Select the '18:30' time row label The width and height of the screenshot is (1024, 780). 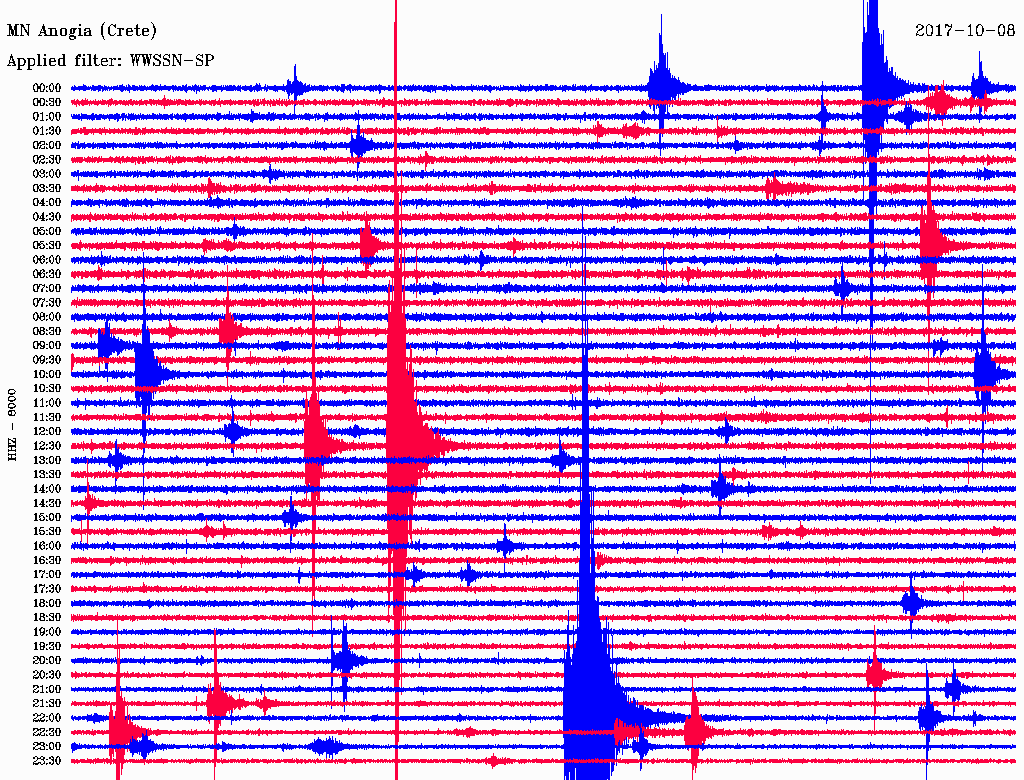[47, 617]
